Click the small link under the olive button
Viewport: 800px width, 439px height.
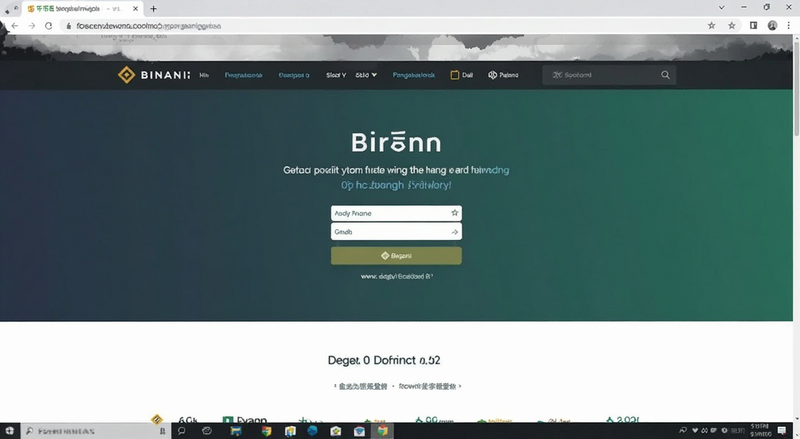397,276
